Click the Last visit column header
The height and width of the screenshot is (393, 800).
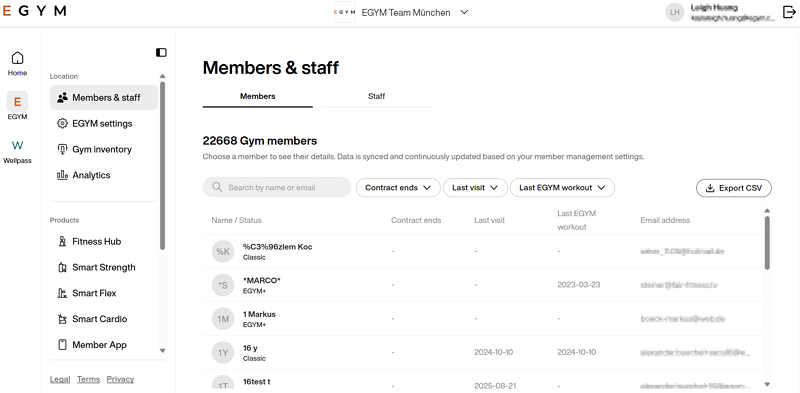point(489,220)
